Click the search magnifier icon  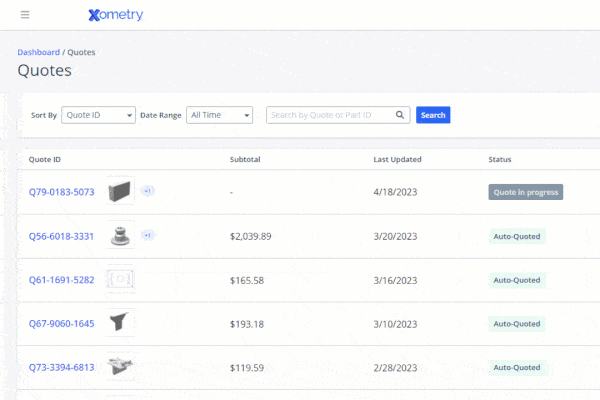coord(400,115)
